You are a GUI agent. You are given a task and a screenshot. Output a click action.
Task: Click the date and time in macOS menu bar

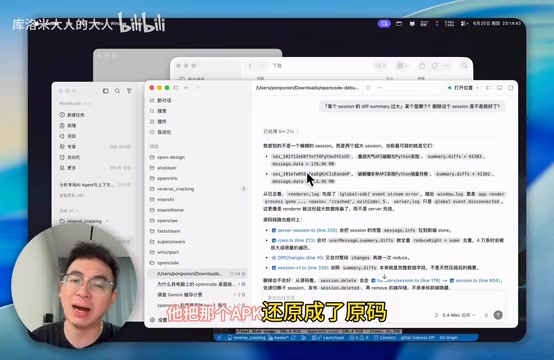pyautogui.click(x=497, y=23)
